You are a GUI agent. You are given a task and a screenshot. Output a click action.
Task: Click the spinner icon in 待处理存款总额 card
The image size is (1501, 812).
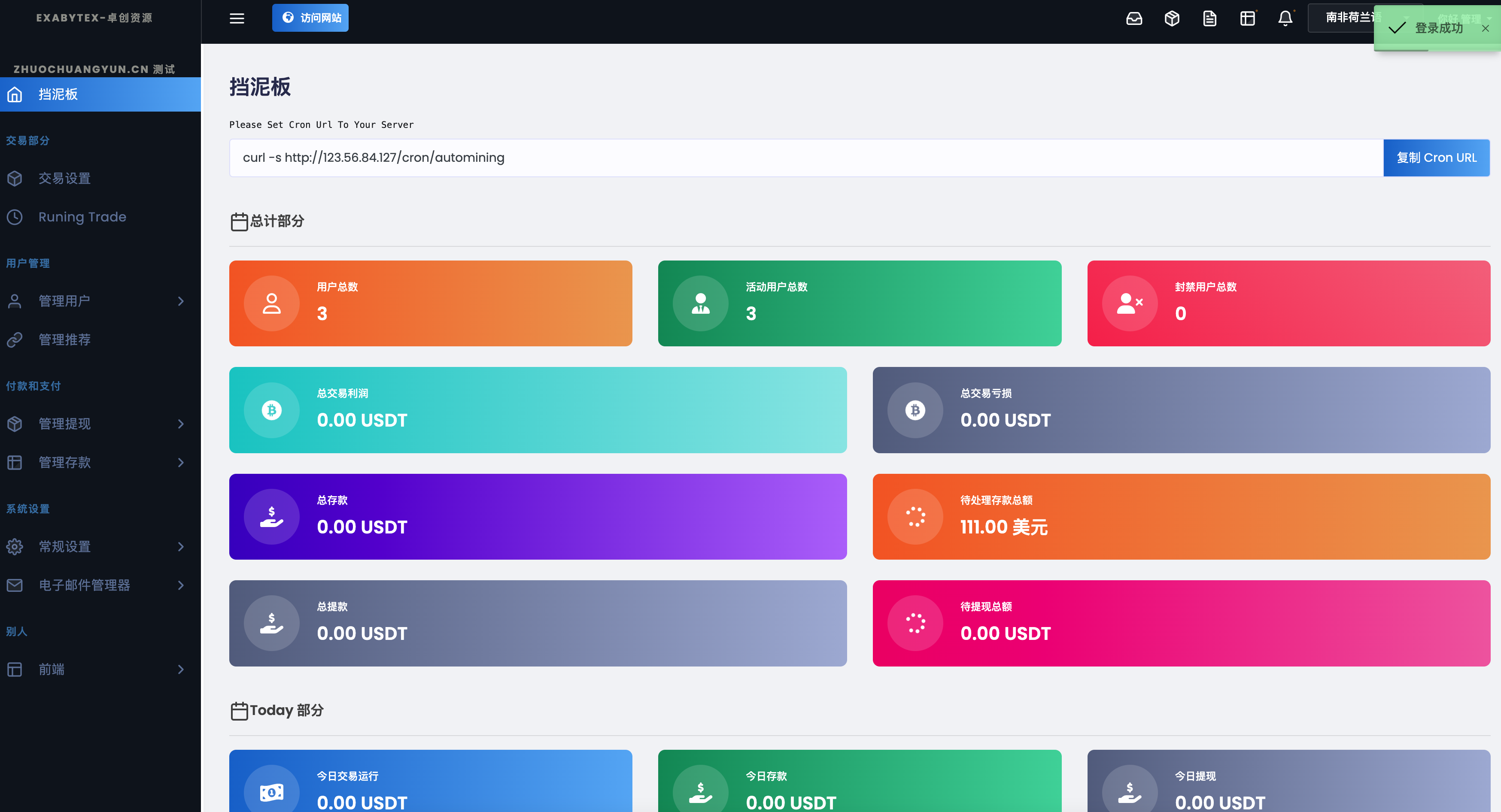915,517
